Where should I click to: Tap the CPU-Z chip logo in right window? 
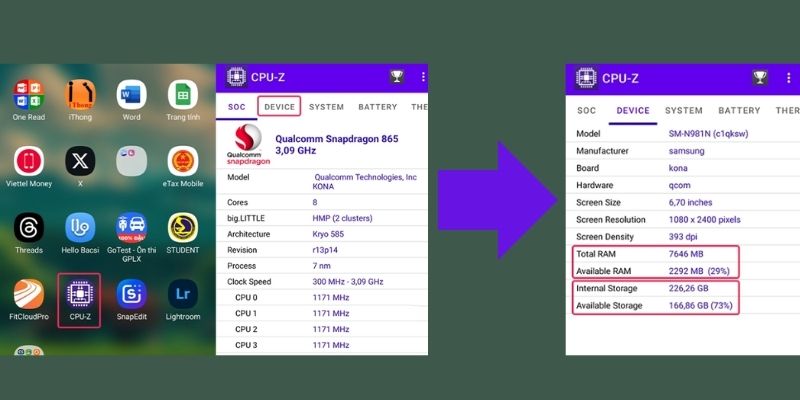[586, 78]
